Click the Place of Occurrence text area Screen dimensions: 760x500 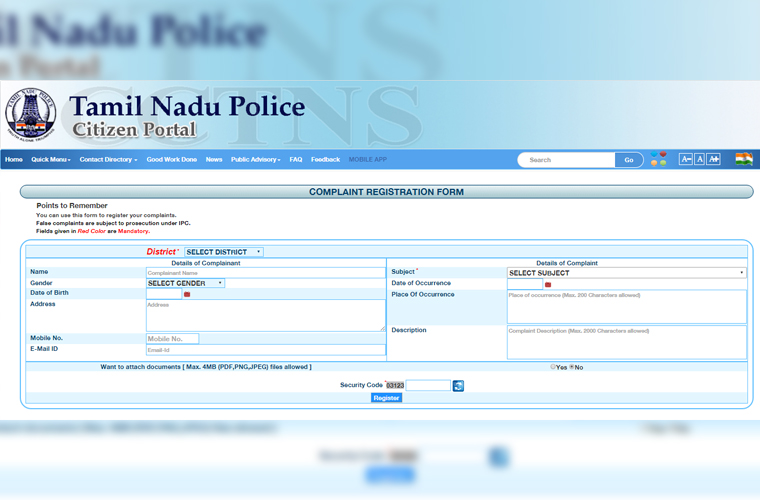pyautogui.click(x=627, y=307)
